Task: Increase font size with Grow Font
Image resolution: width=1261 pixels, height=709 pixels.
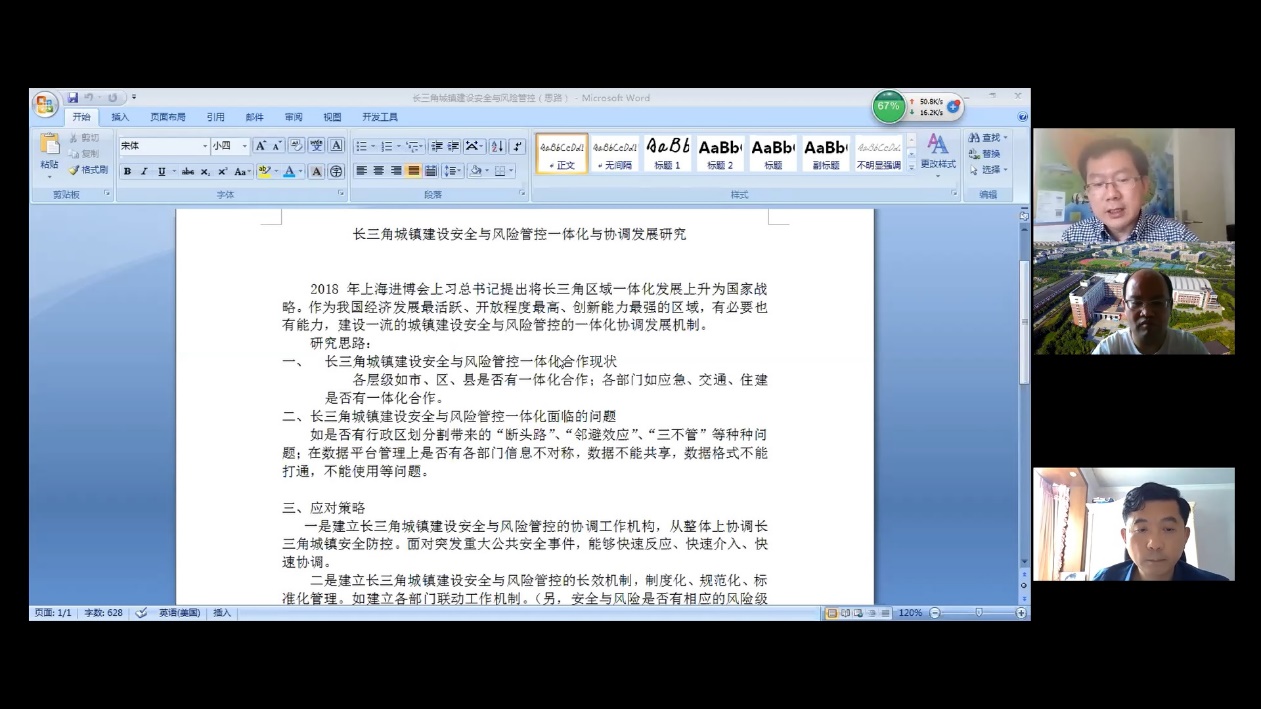Action: coord(261,146)
